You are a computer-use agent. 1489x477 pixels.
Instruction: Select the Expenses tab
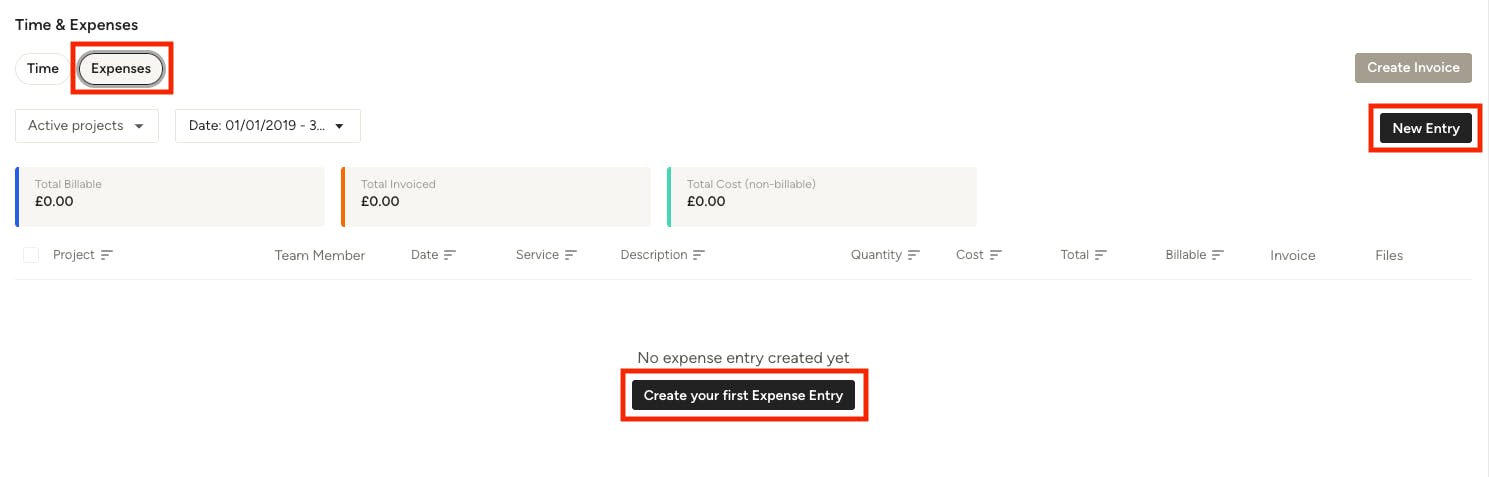[121, 69]
